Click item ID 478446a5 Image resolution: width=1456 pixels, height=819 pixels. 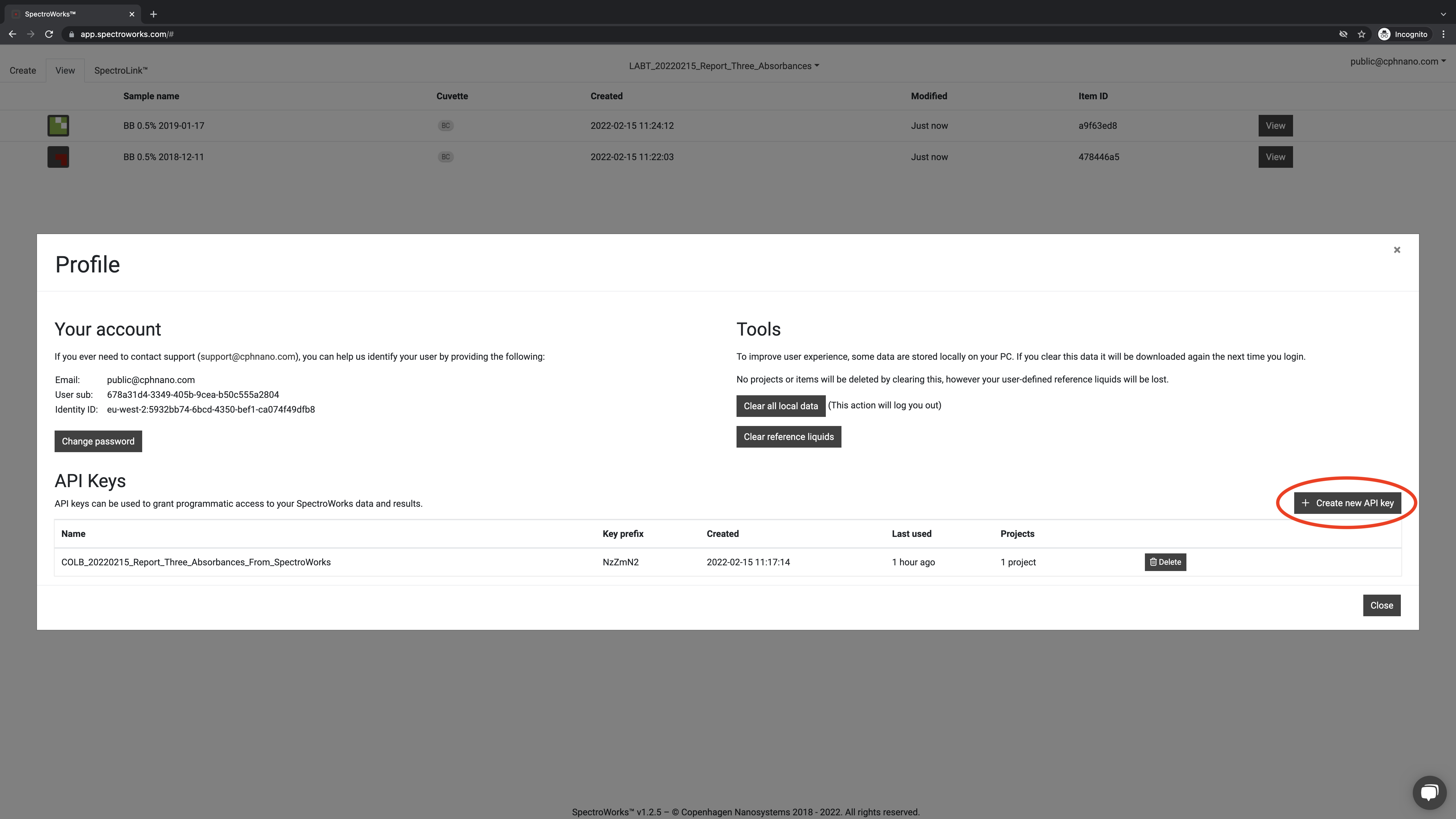click(1098, 157)
